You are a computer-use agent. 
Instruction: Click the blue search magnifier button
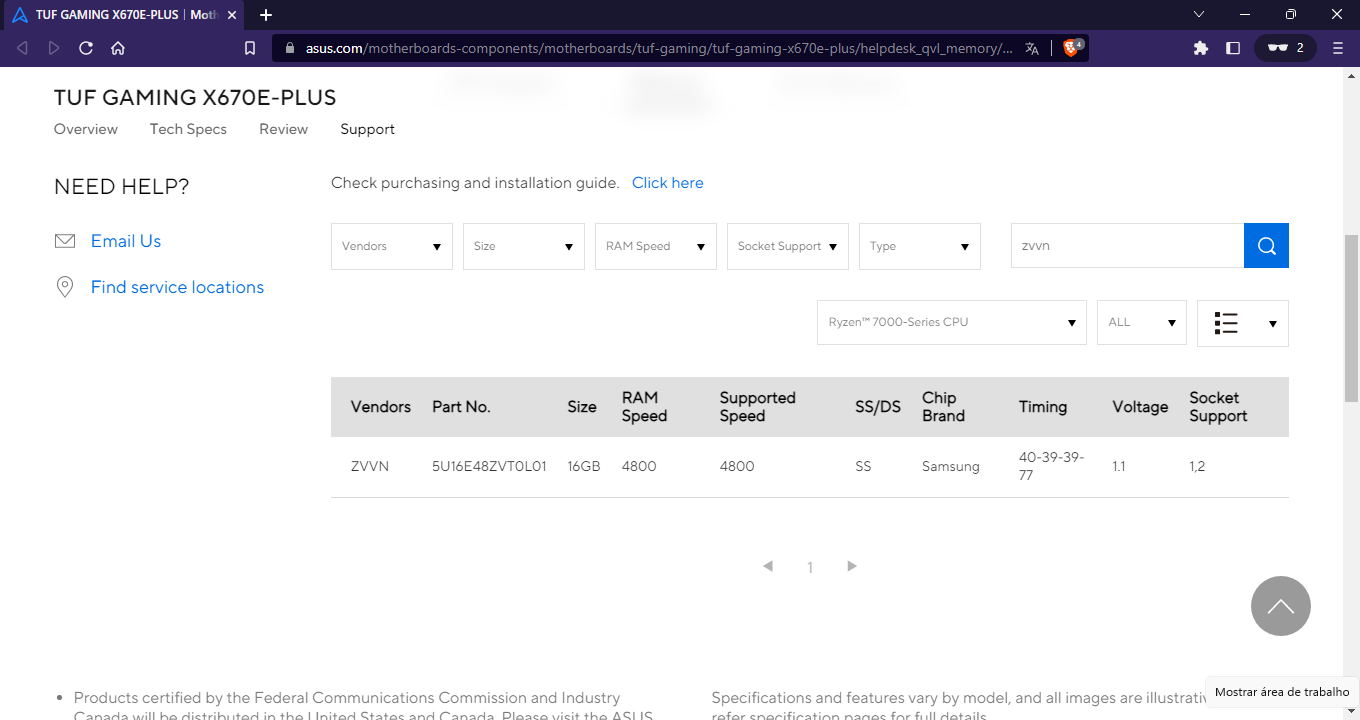coord(1266,246)
